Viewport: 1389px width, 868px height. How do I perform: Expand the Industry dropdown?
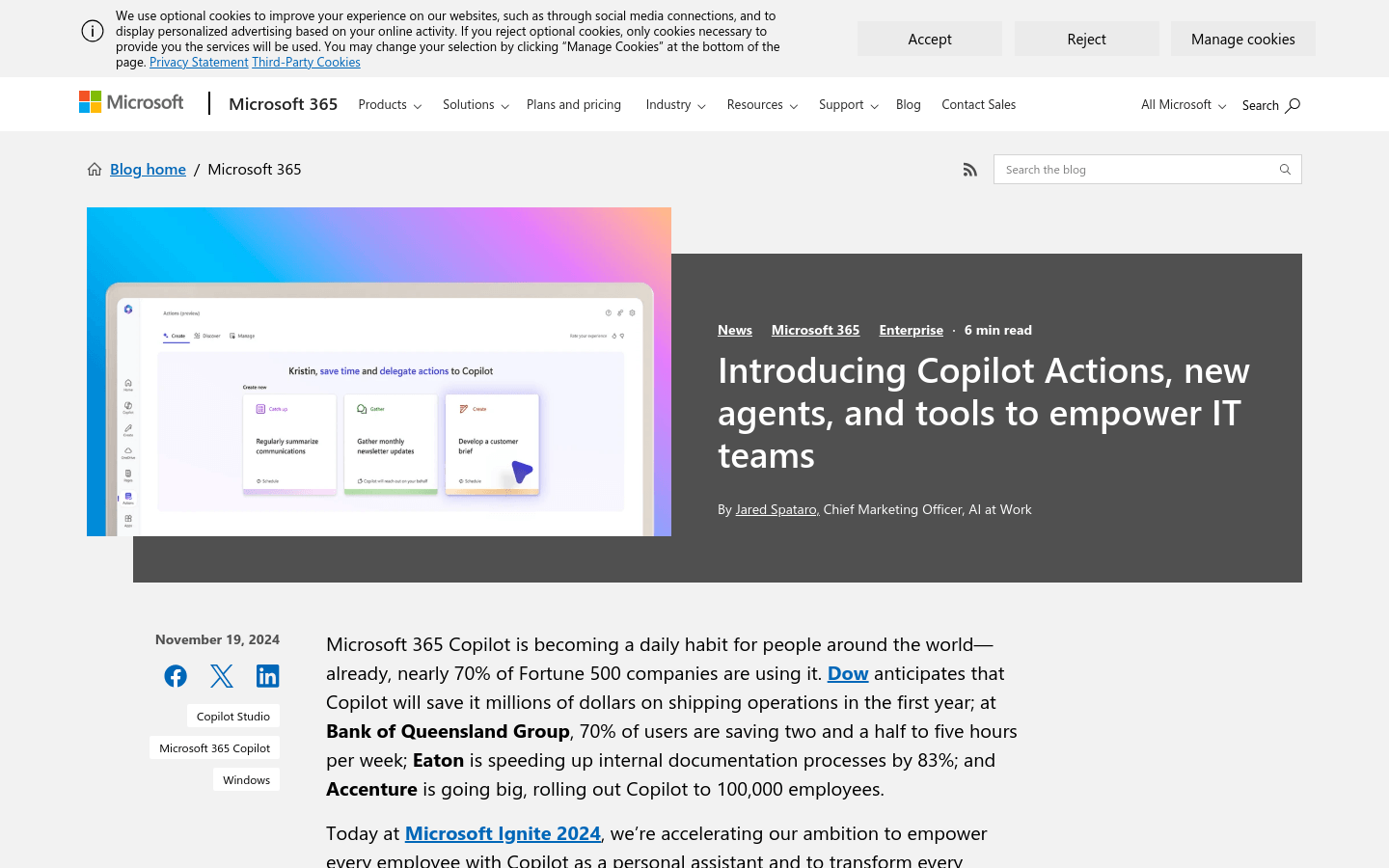pyautogui.click(x=675, y=104)
